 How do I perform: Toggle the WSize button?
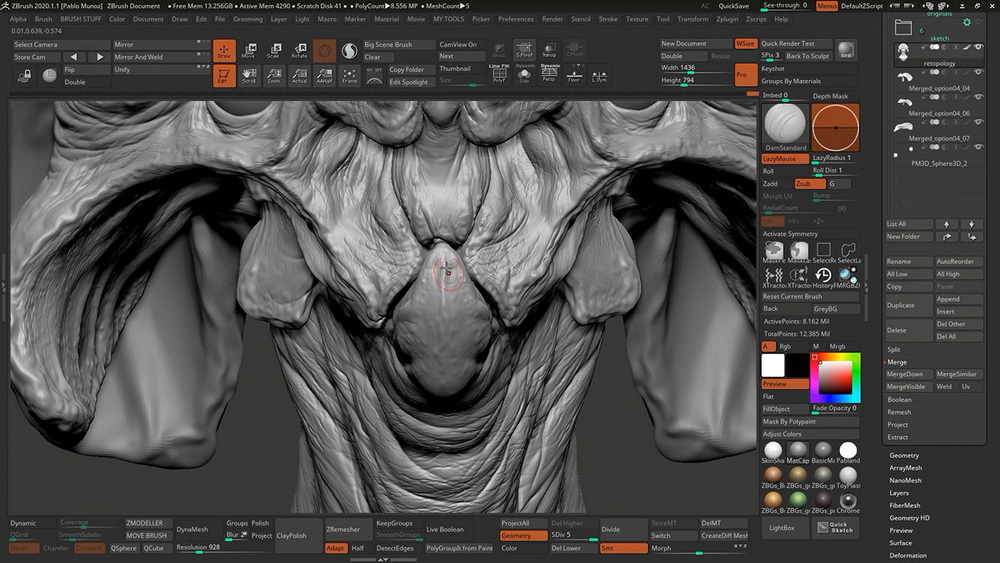click(745, 43)
